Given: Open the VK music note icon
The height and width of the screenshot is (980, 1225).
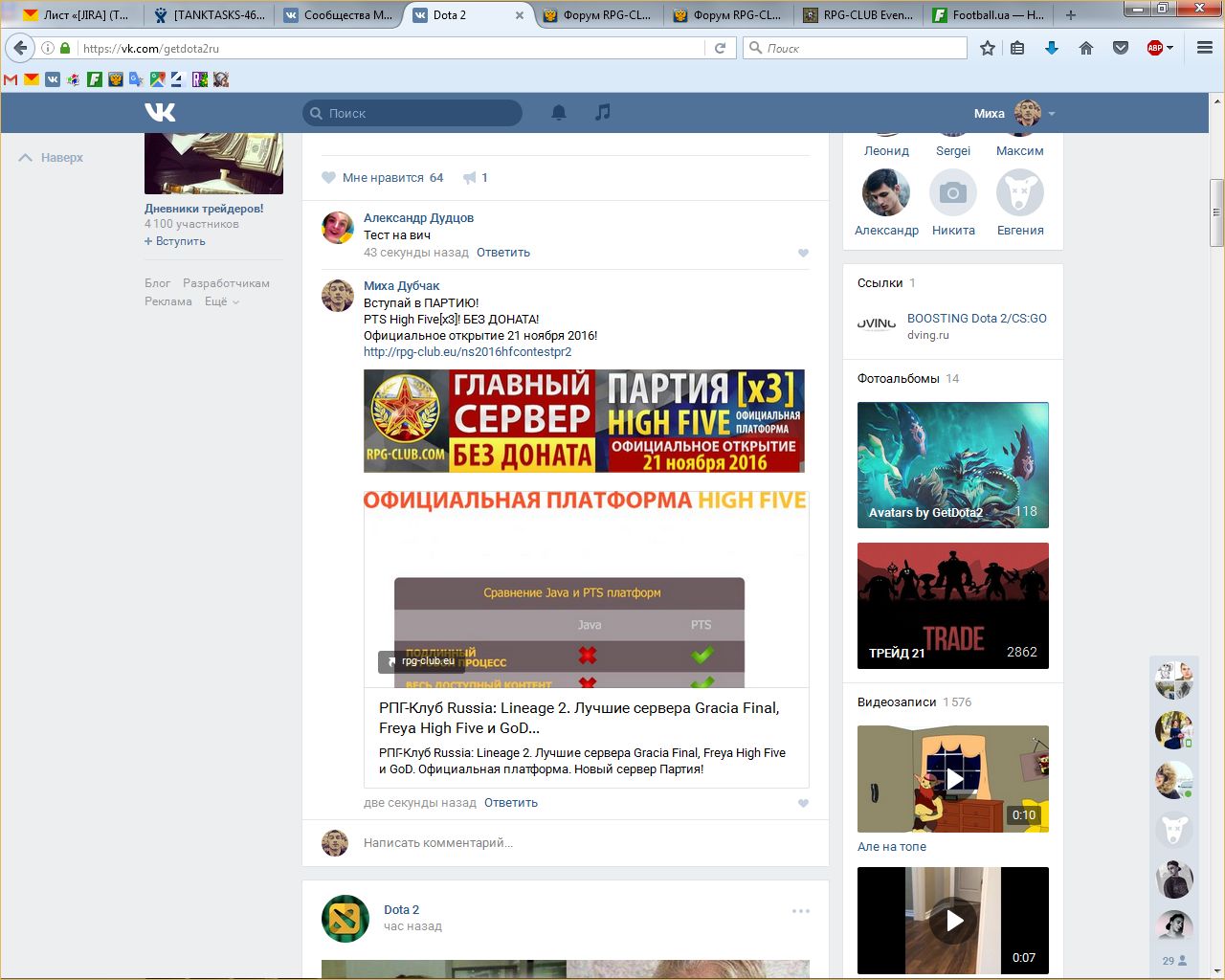Looking at the screenshot, I should point(602,112).
